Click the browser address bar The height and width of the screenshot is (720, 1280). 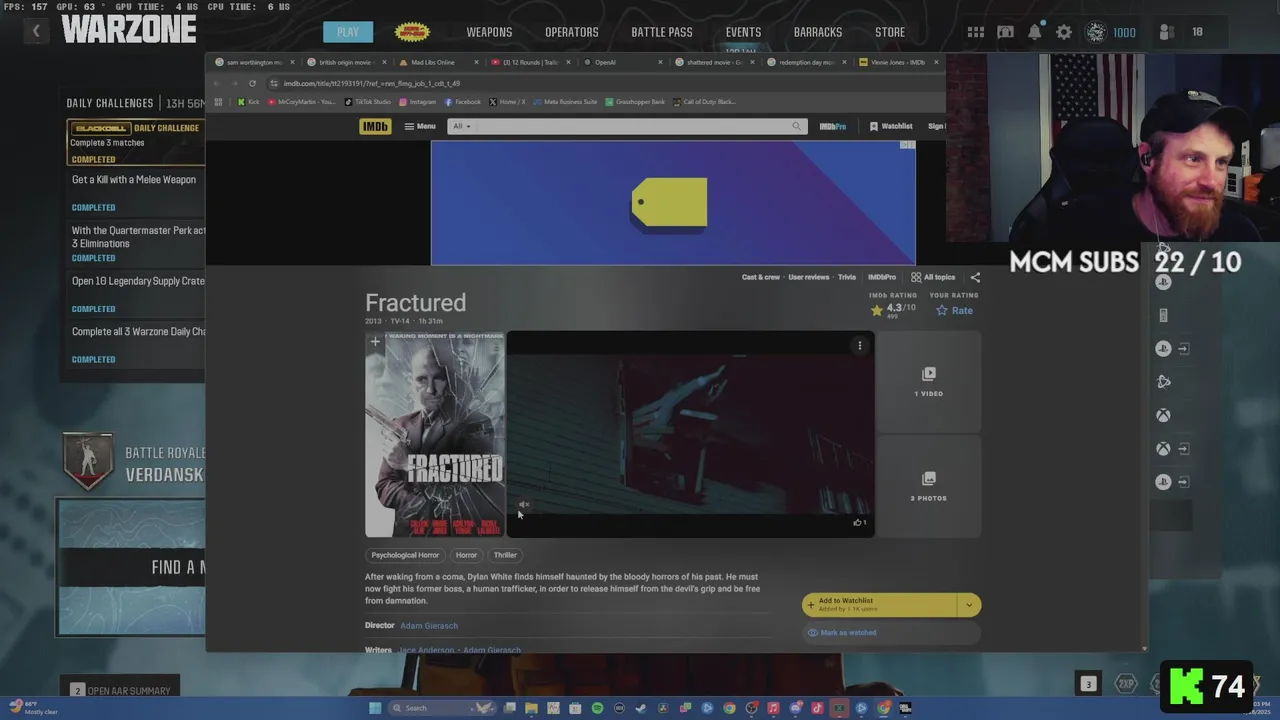point(600,84)
